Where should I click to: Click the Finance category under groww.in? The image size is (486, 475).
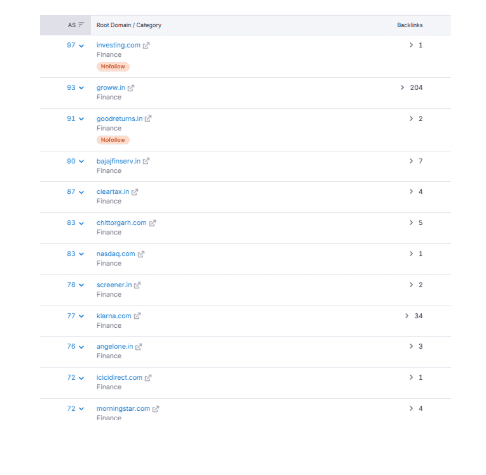[109, 97]
